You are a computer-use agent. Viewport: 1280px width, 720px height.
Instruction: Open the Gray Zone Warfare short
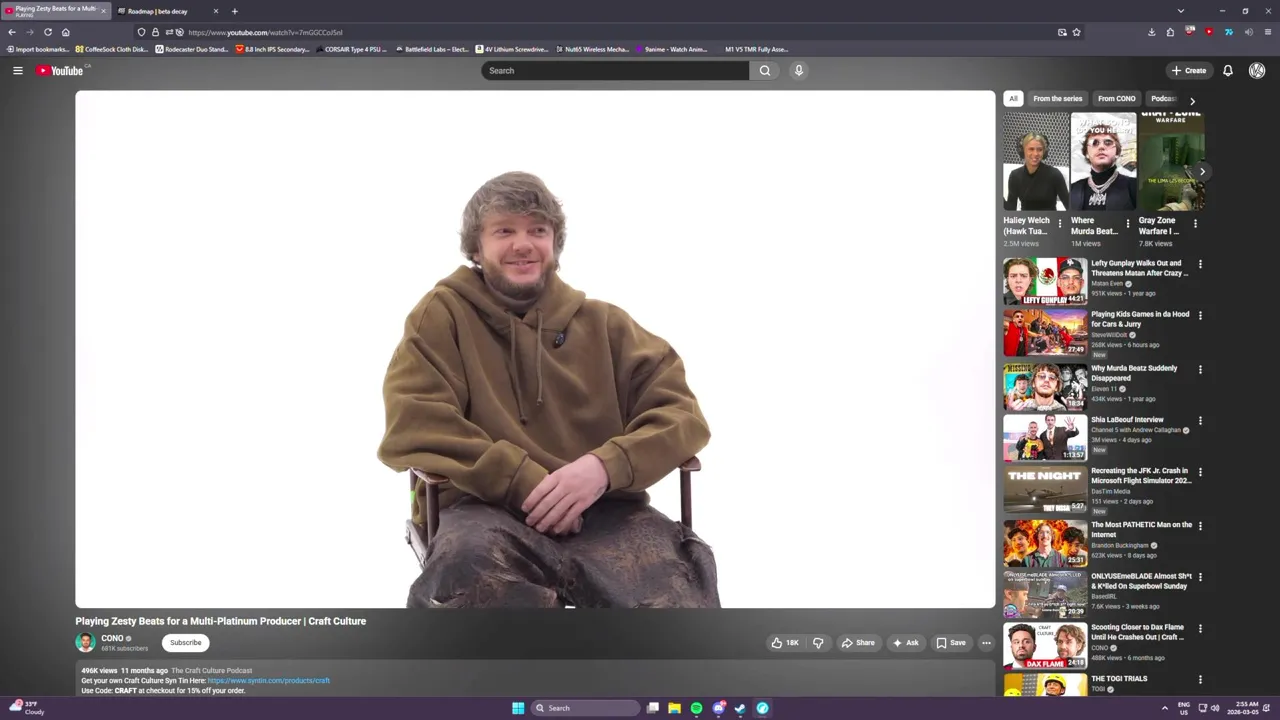click(1171, 161)
